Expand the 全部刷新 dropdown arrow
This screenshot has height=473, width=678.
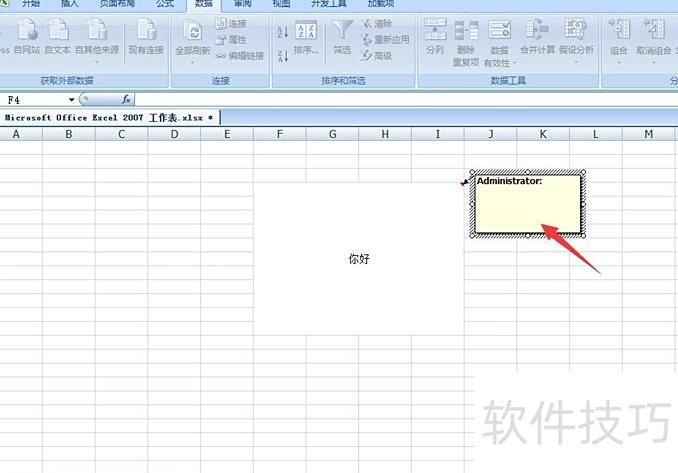192,62
